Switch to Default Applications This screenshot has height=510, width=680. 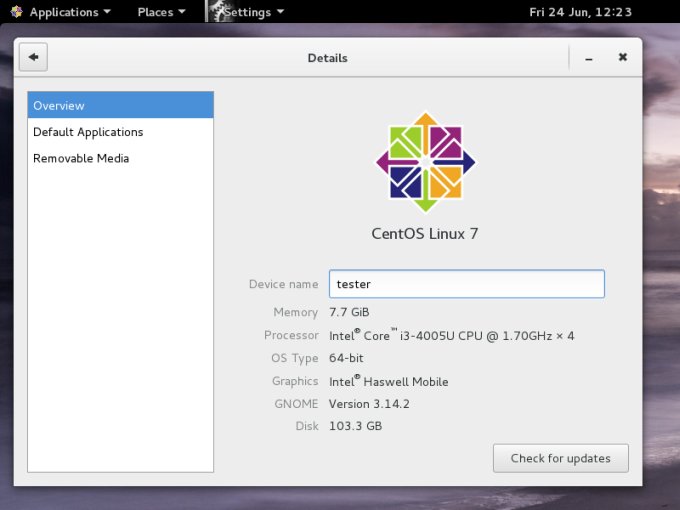(121, 132)
